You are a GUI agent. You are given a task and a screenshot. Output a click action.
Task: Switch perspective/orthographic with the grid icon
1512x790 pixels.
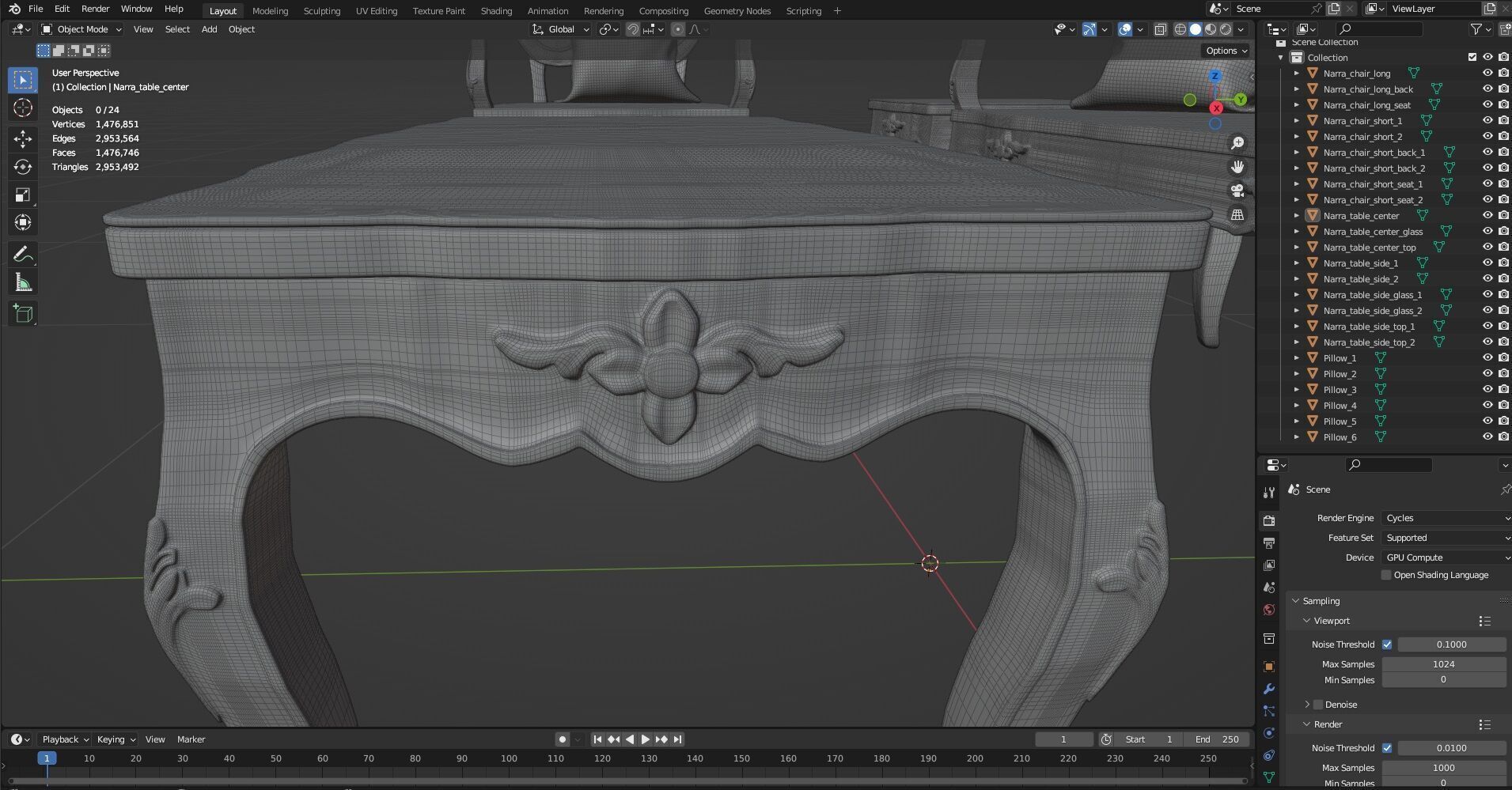click(x=1237, y=214)
